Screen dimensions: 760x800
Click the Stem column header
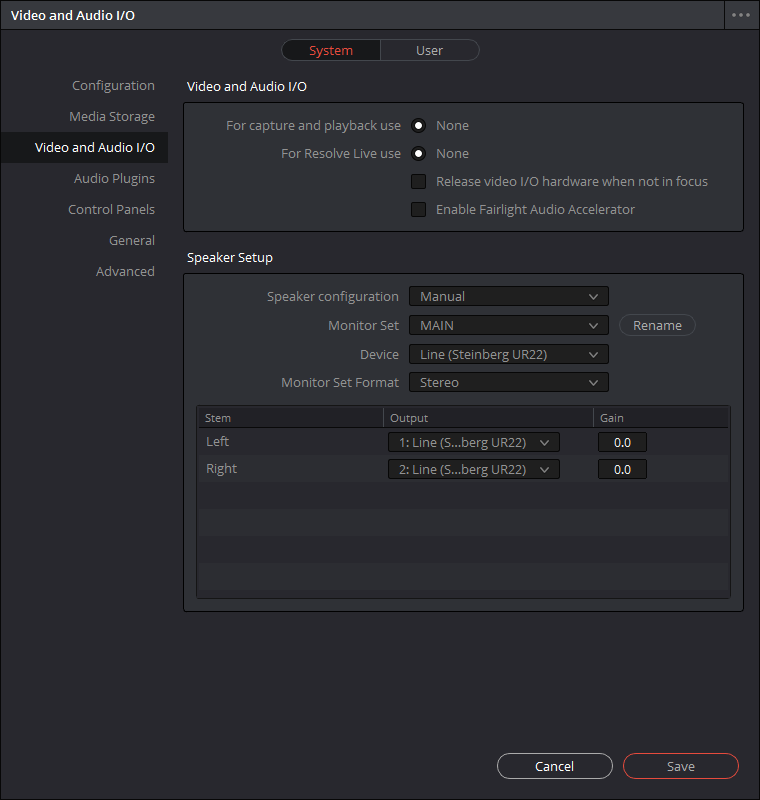(291, 418)
